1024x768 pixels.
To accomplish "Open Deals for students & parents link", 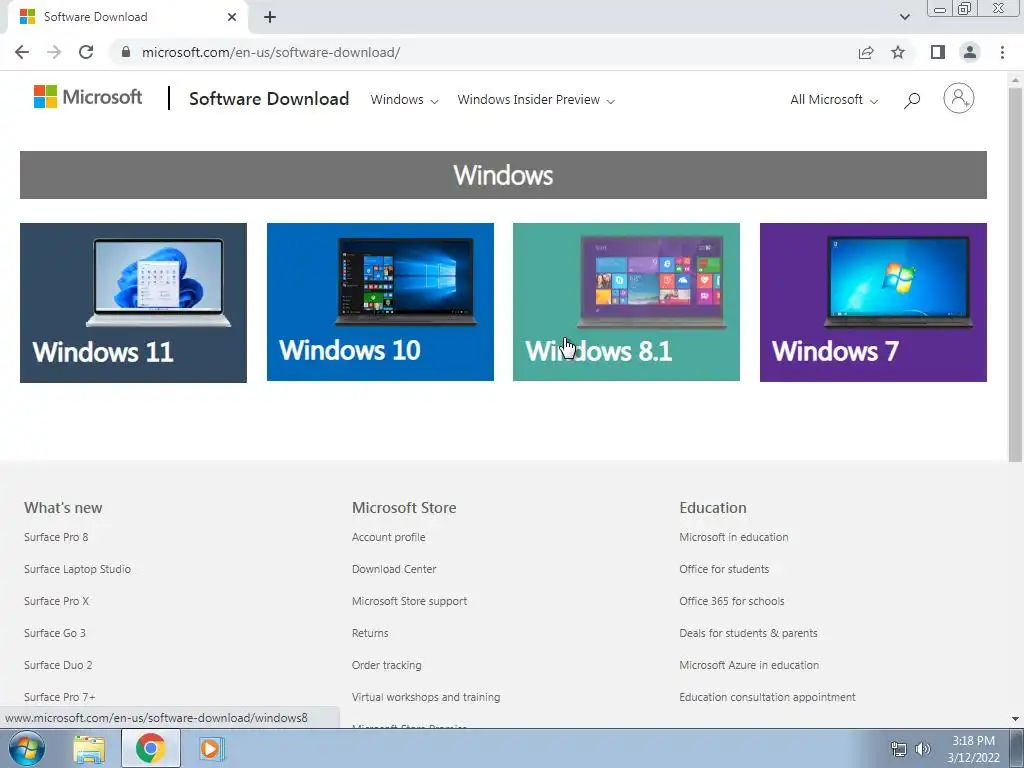I will (x=748, y=633).
